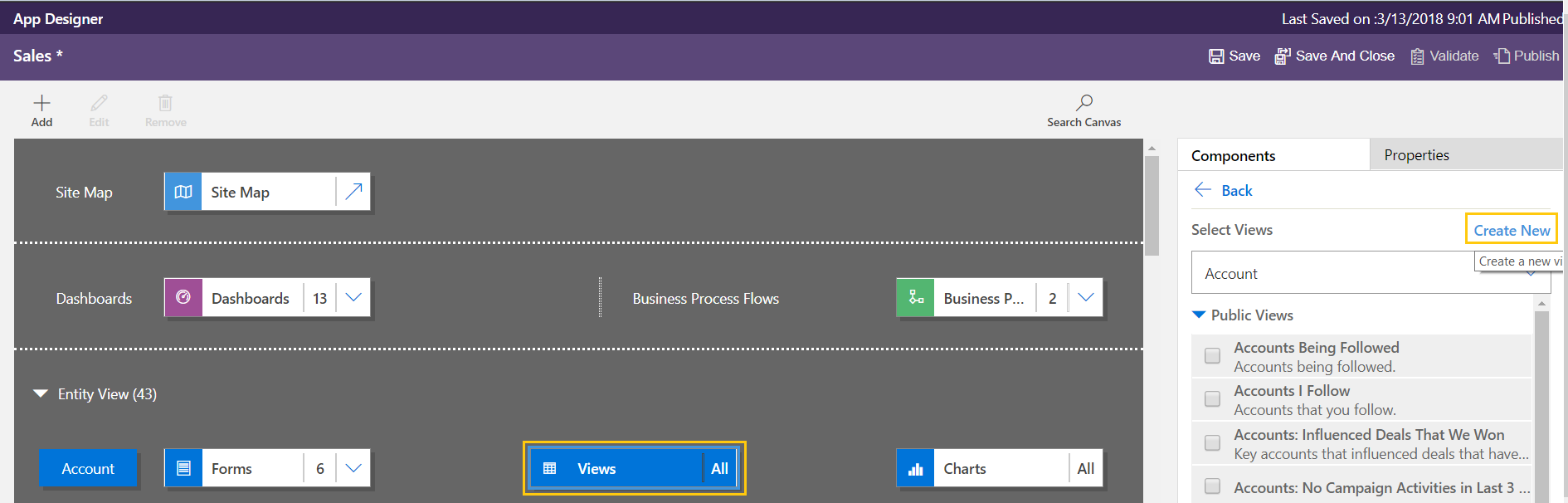Image resolution: width=1568 pixels, height=503 pixels.
Task: Click the Edit pencil icon
Action: click(x=100, y=103)
